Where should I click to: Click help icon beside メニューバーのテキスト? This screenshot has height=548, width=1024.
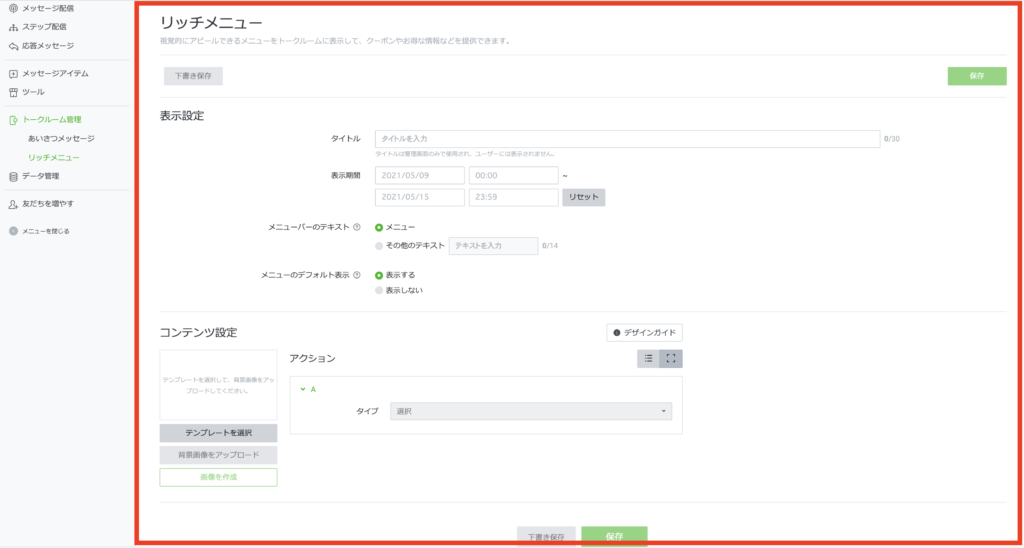(357, 227)
